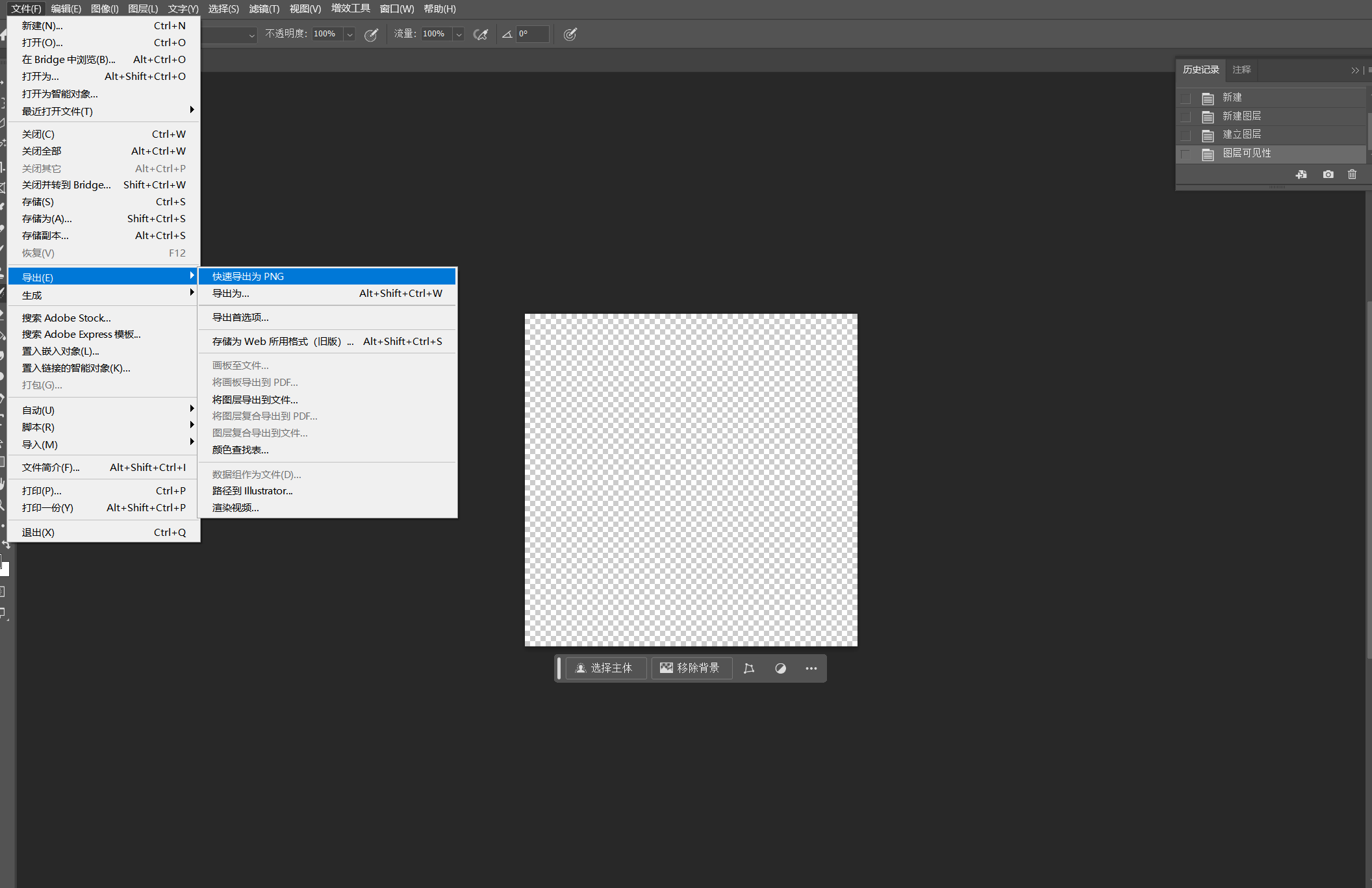Expand the Automate (自动) submenu
1372x888 pixels.
tap(103, 411)
